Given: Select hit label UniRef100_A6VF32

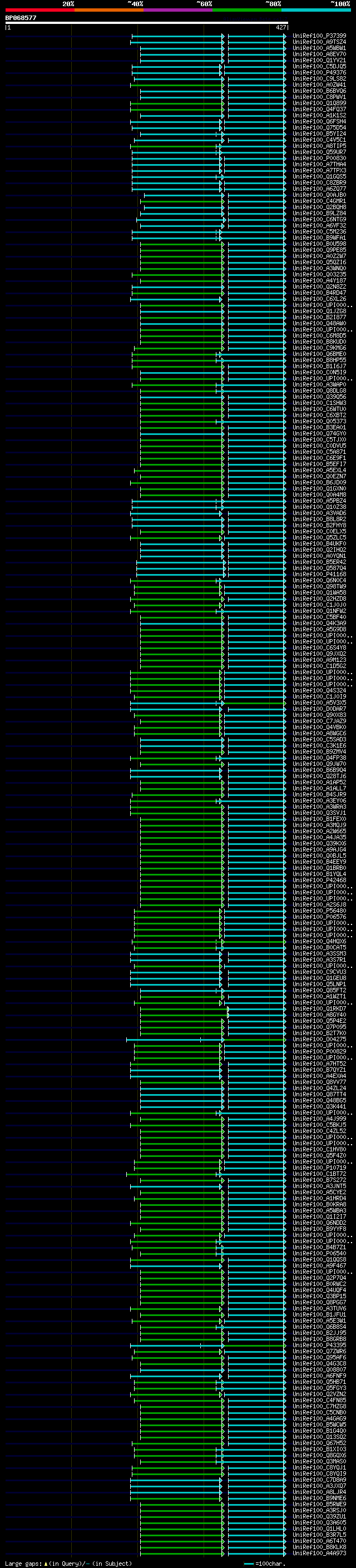Looking at the screenshot, I should [319, 226].
